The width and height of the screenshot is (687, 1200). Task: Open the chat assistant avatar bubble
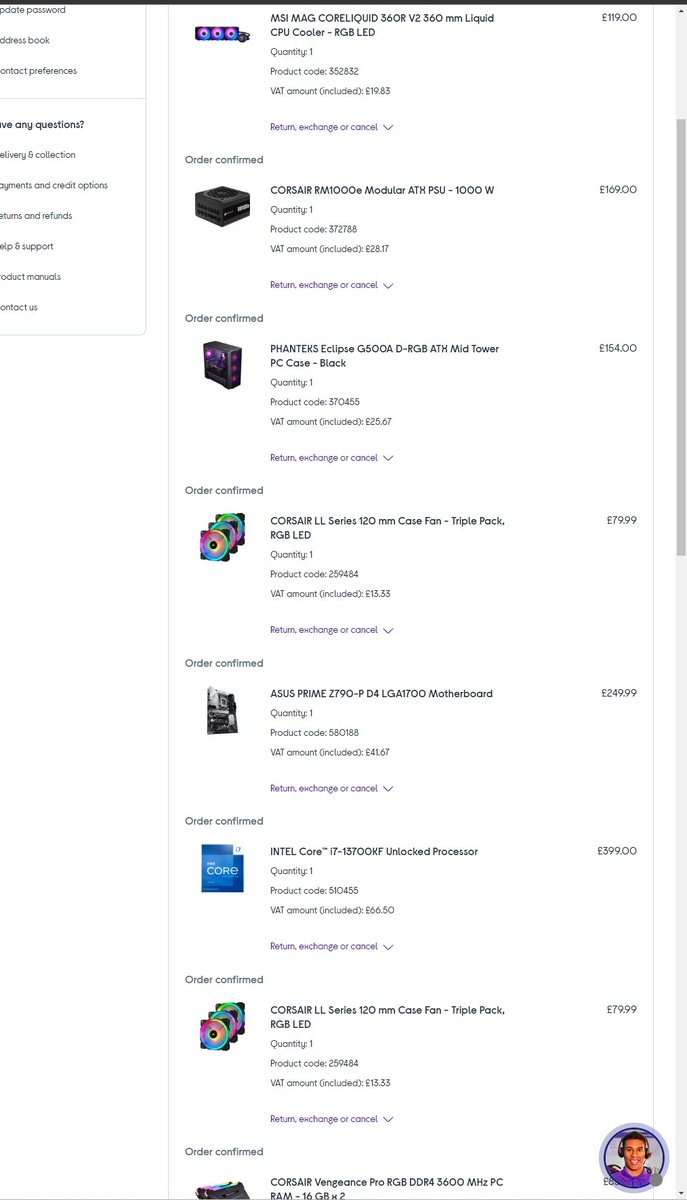click(633, 1158)
